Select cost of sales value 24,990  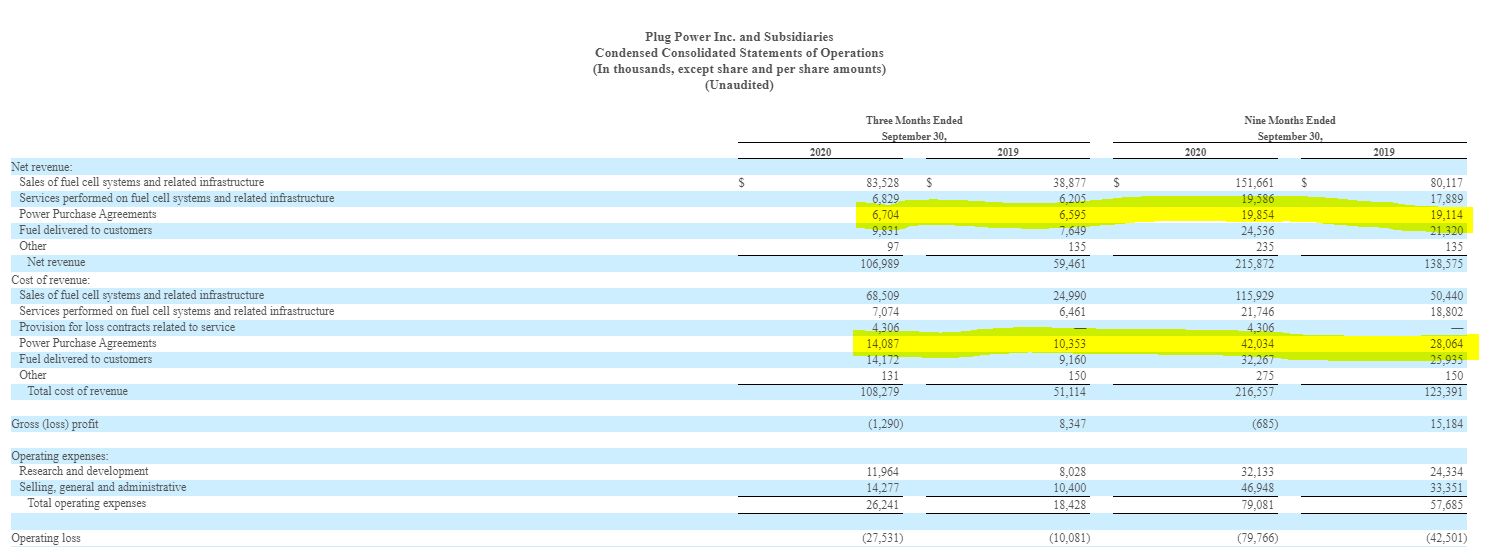coord(1069,295)
